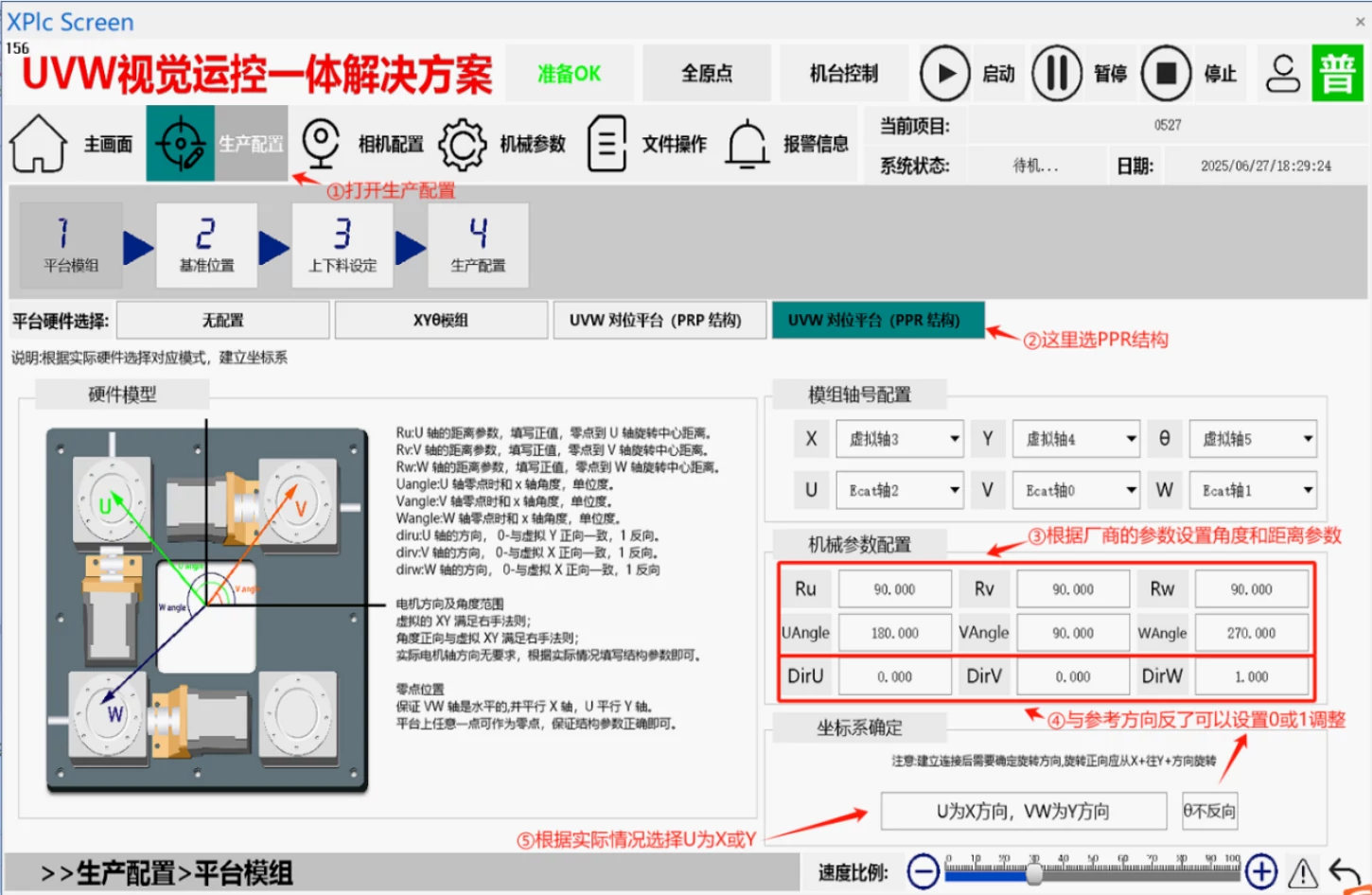Open 文件操作 document icon
1372x895 pixels.
(607, 144)
